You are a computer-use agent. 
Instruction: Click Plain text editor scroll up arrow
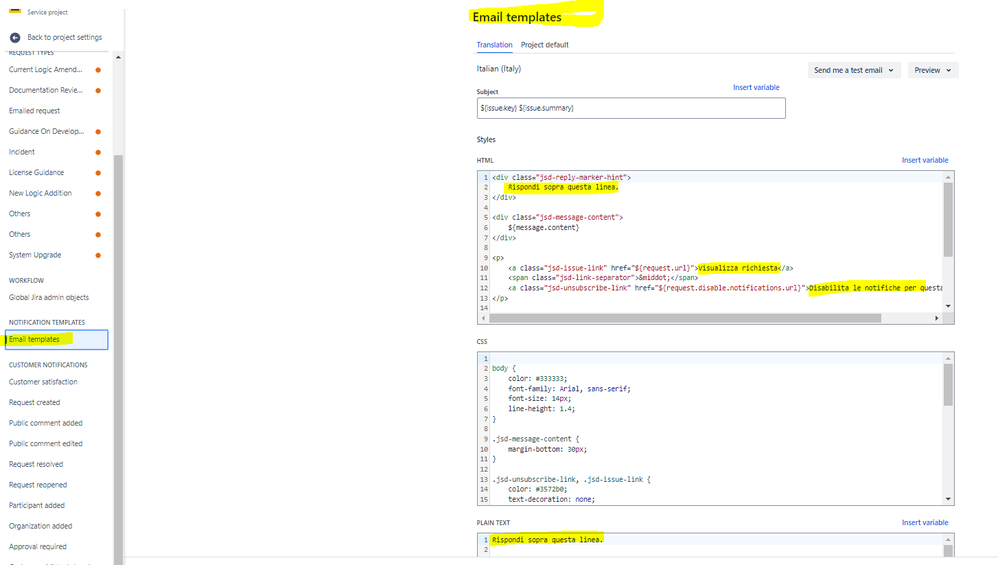point(948,540)
